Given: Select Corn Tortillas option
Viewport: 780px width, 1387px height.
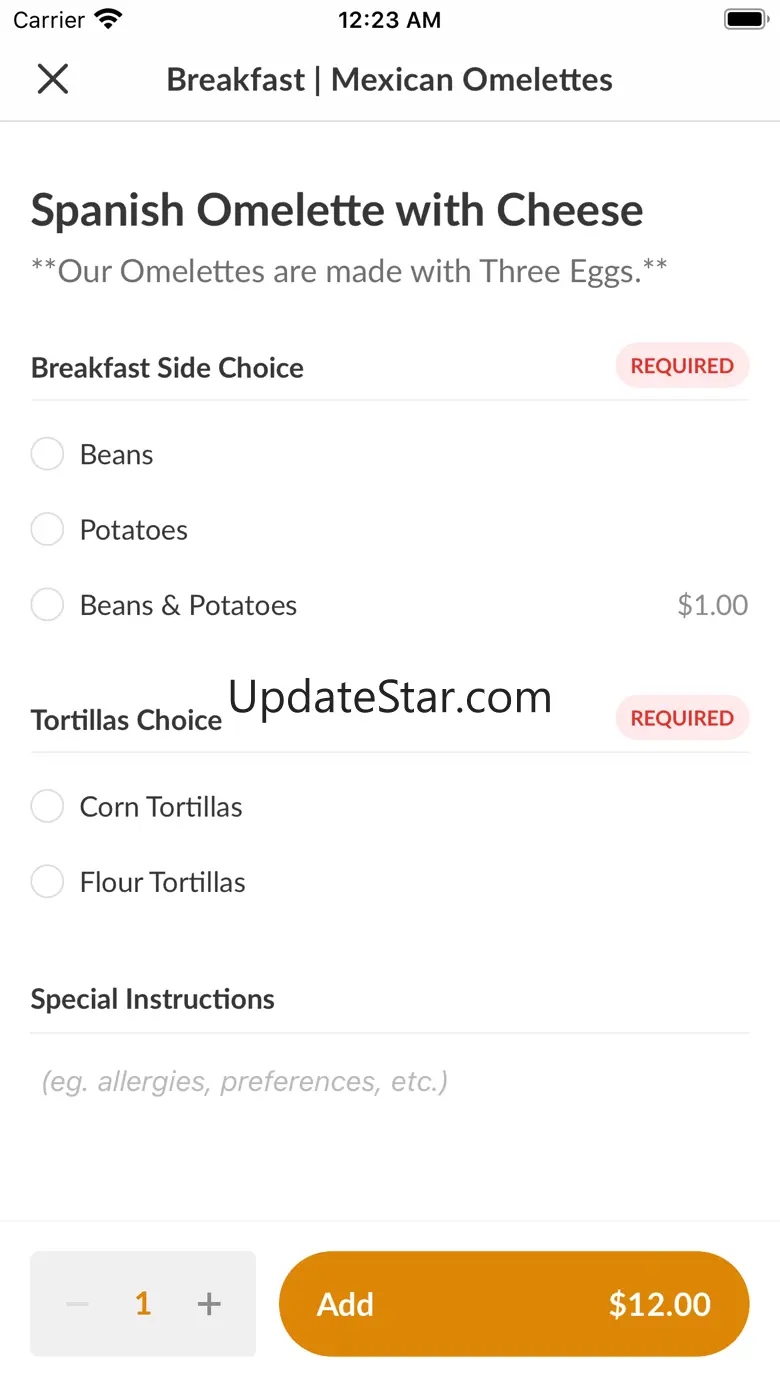Looking at the screenshot, I should click(47, 806).
